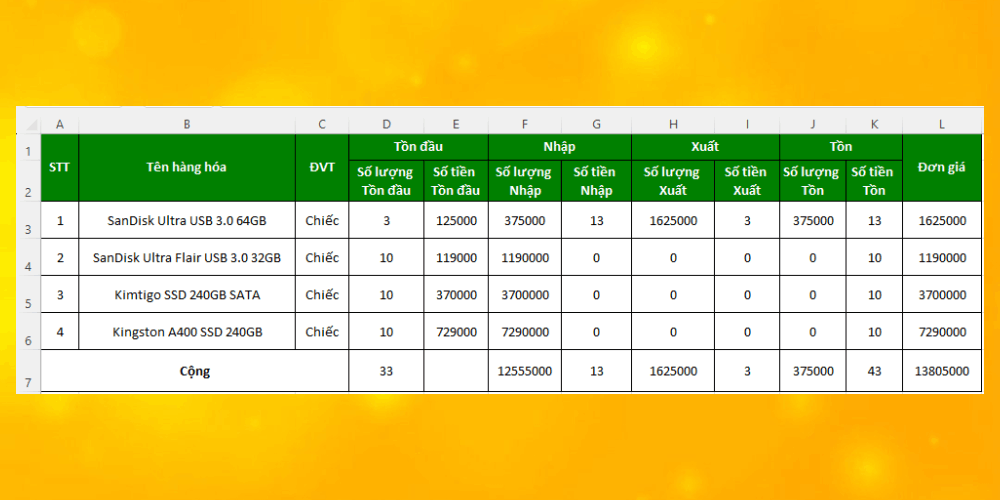Click 1190000 in the Đơn giá column
Image resolution: width=1000 pixels, height=500 pixels.
(x=942, y=258)
